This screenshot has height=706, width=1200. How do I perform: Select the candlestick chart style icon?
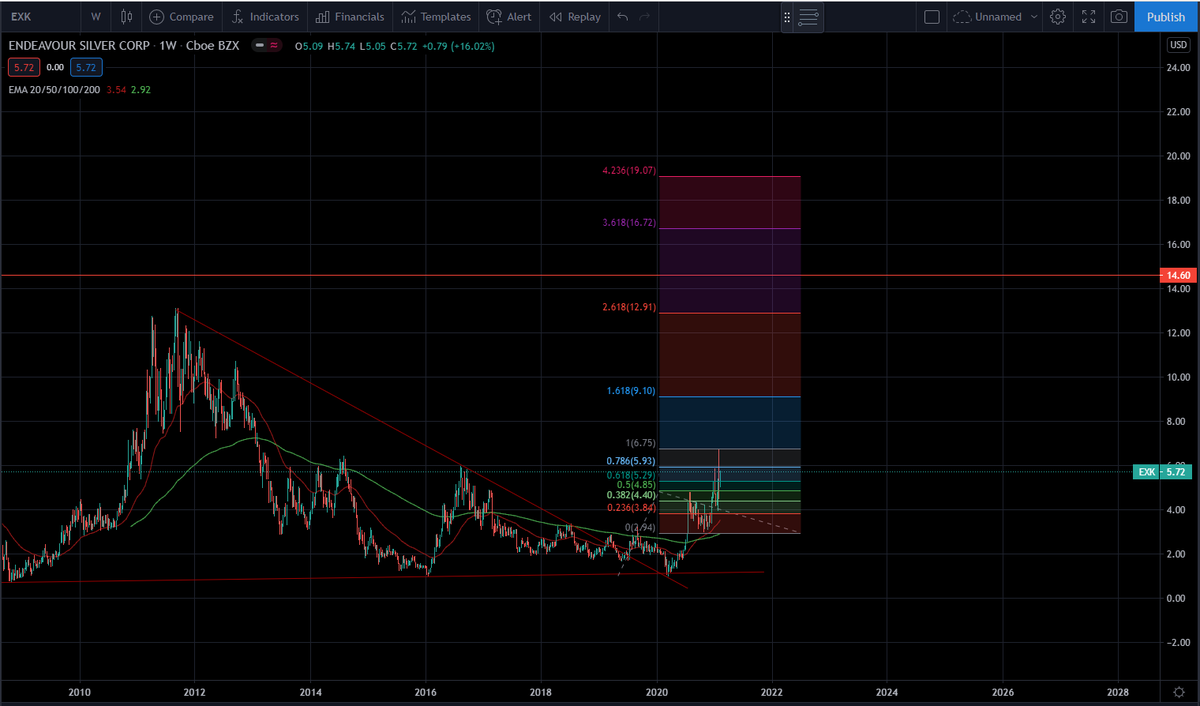tap(126, 16)
